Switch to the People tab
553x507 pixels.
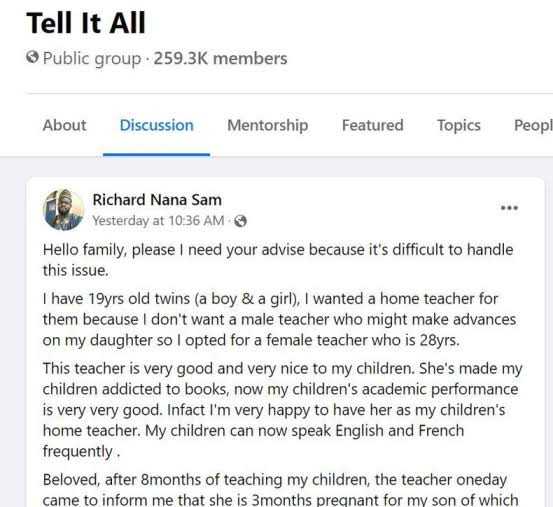pos(533,125)
